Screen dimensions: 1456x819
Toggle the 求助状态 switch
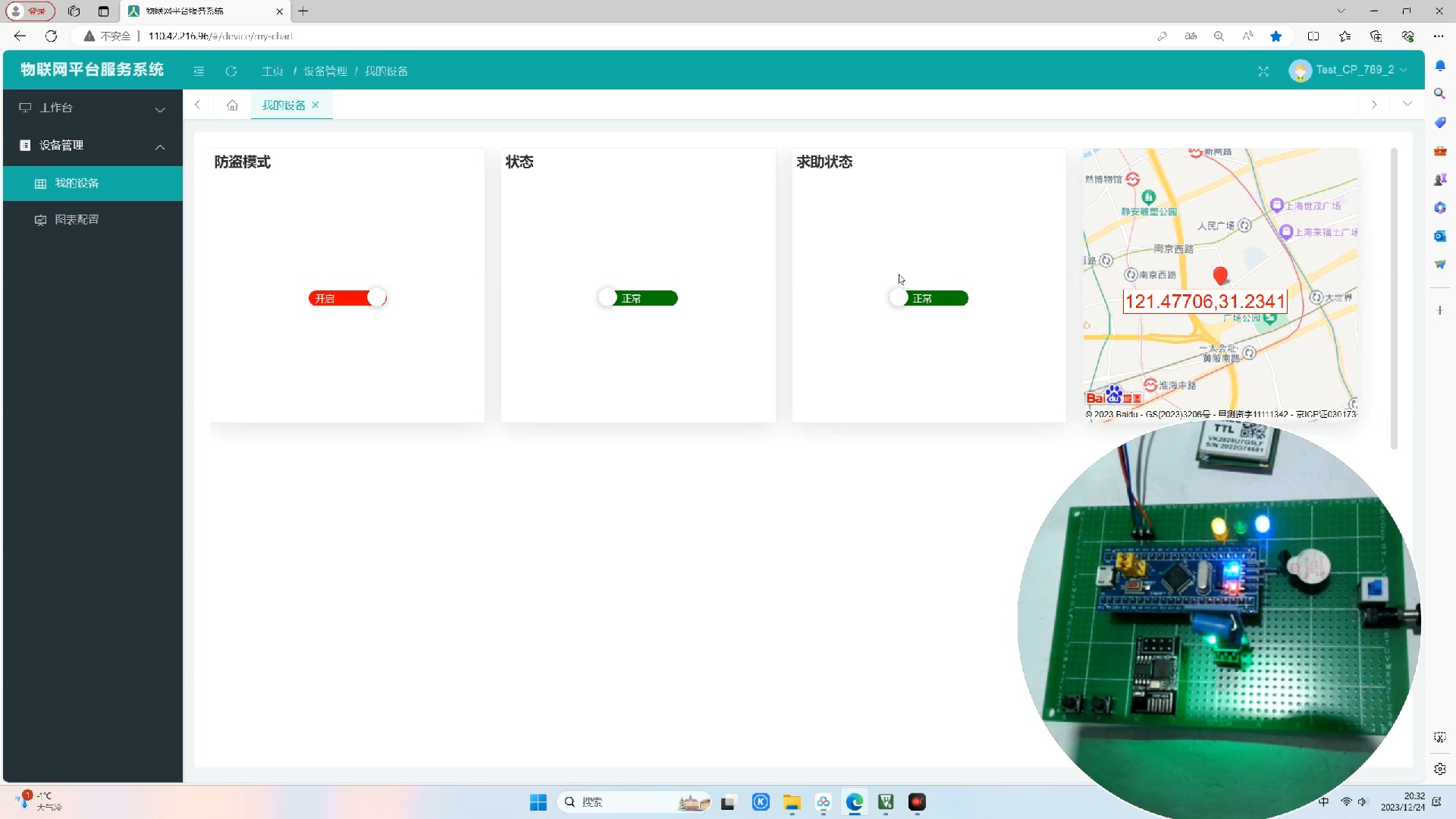(929, 298)
